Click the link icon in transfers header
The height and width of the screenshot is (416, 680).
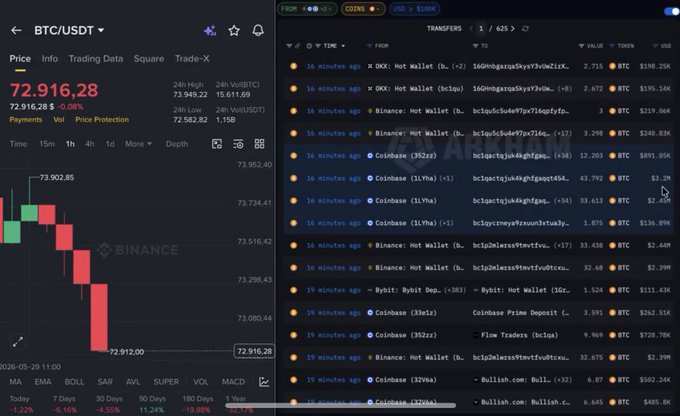(x=298, y=46)
